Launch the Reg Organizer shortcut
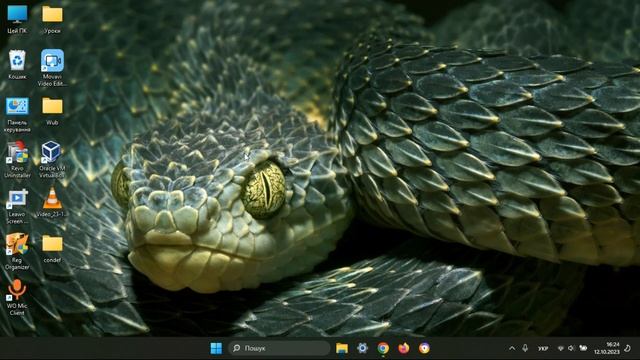Screen dimensions: 640x360 [17, 251]
